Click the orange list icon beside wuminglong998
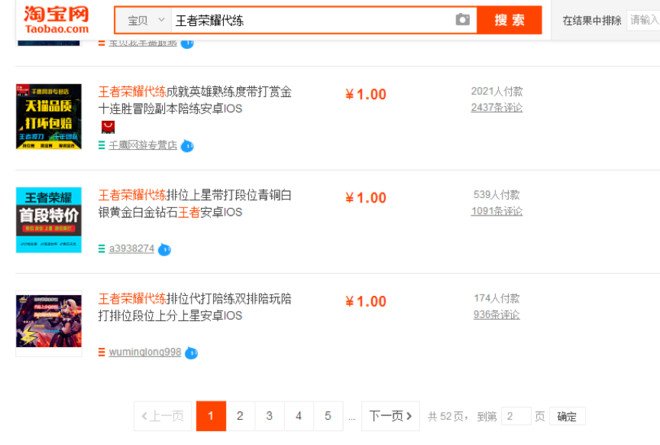660x445 pixels. click(101, 352)
